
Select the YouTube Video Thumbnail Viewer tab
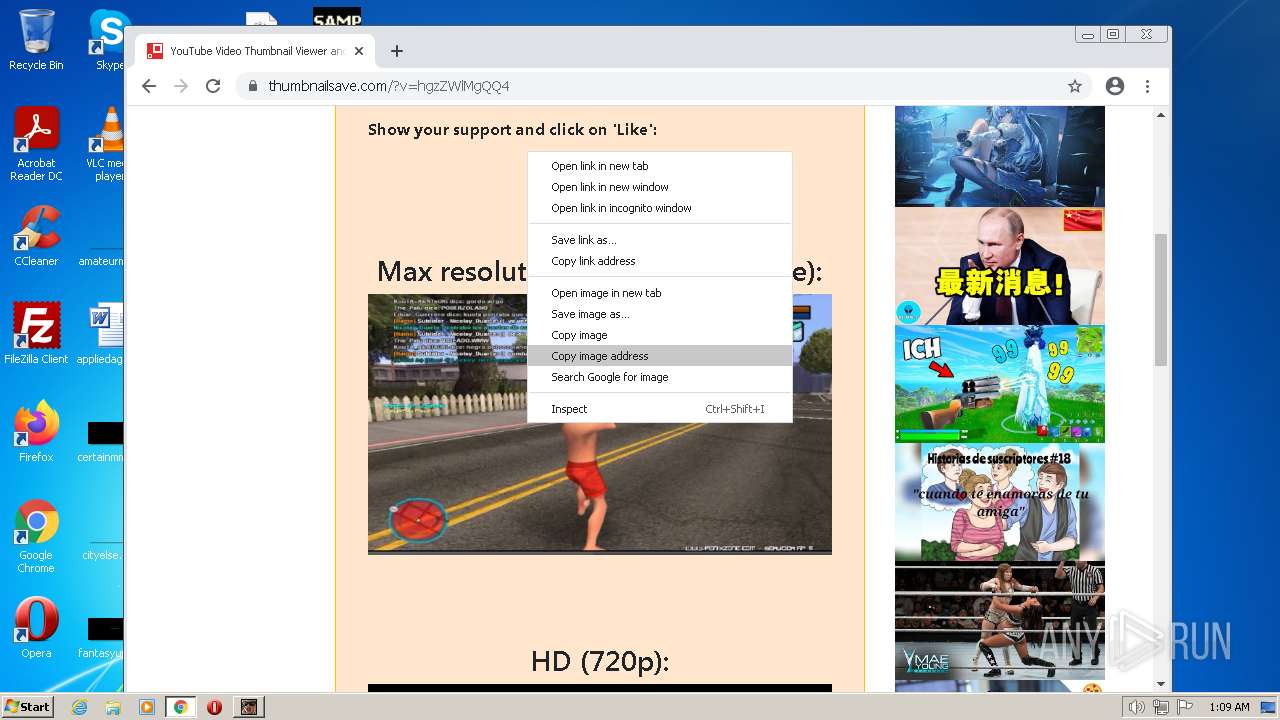256,51
